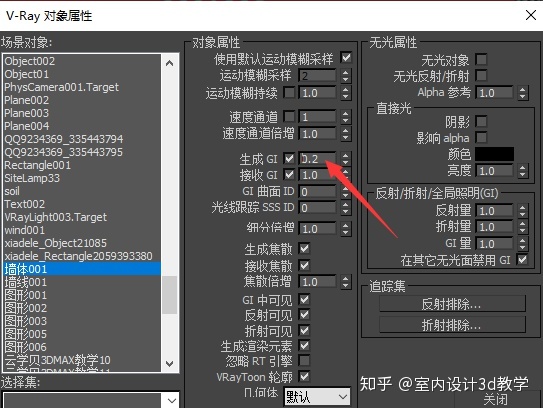The height and width of the screenshot is (408, 543).
Task: Select SiteLamp33 in the list
Action: 82,178
